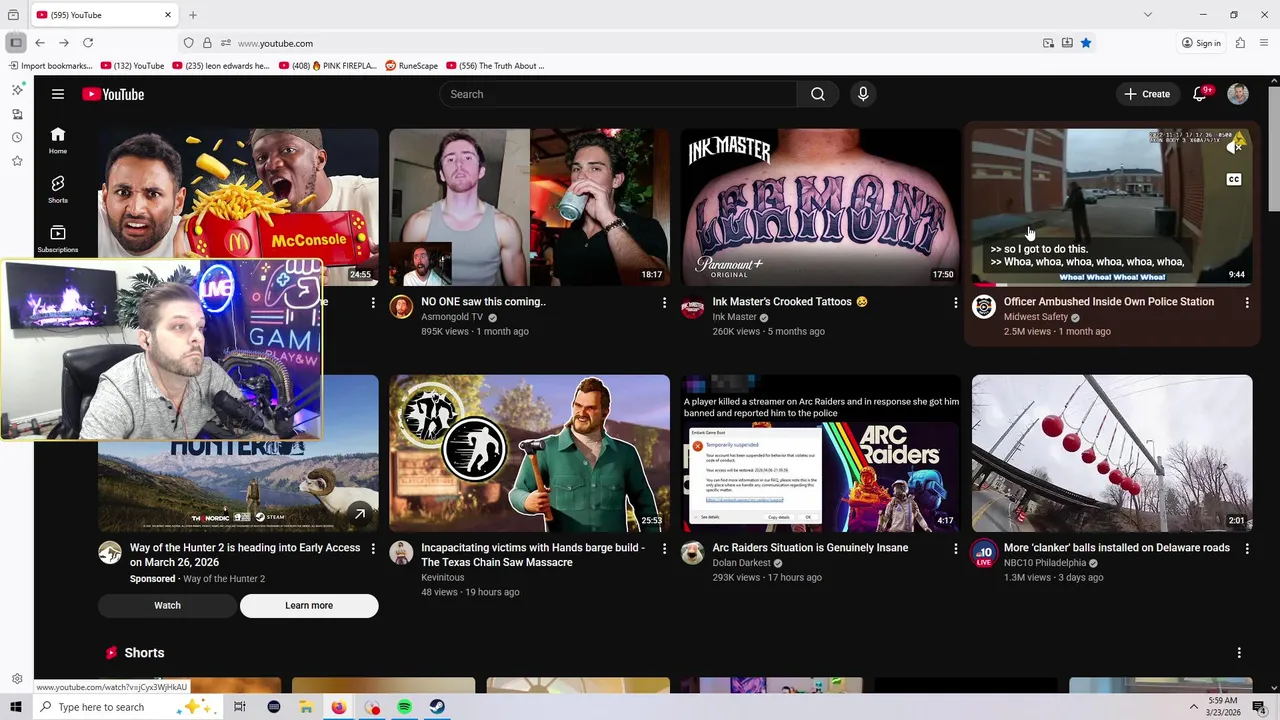
Task: Open more options for Way of the Hunter ad
Action: click(373, 548)
